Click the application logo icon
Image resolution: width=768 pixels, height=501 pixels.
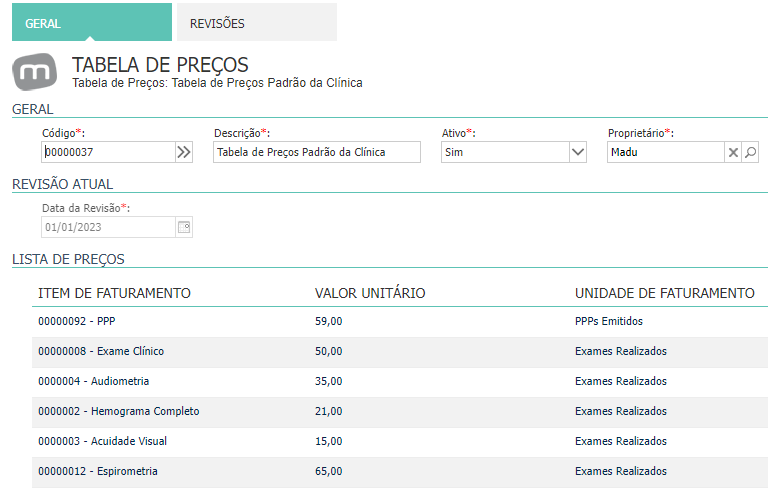34,72
